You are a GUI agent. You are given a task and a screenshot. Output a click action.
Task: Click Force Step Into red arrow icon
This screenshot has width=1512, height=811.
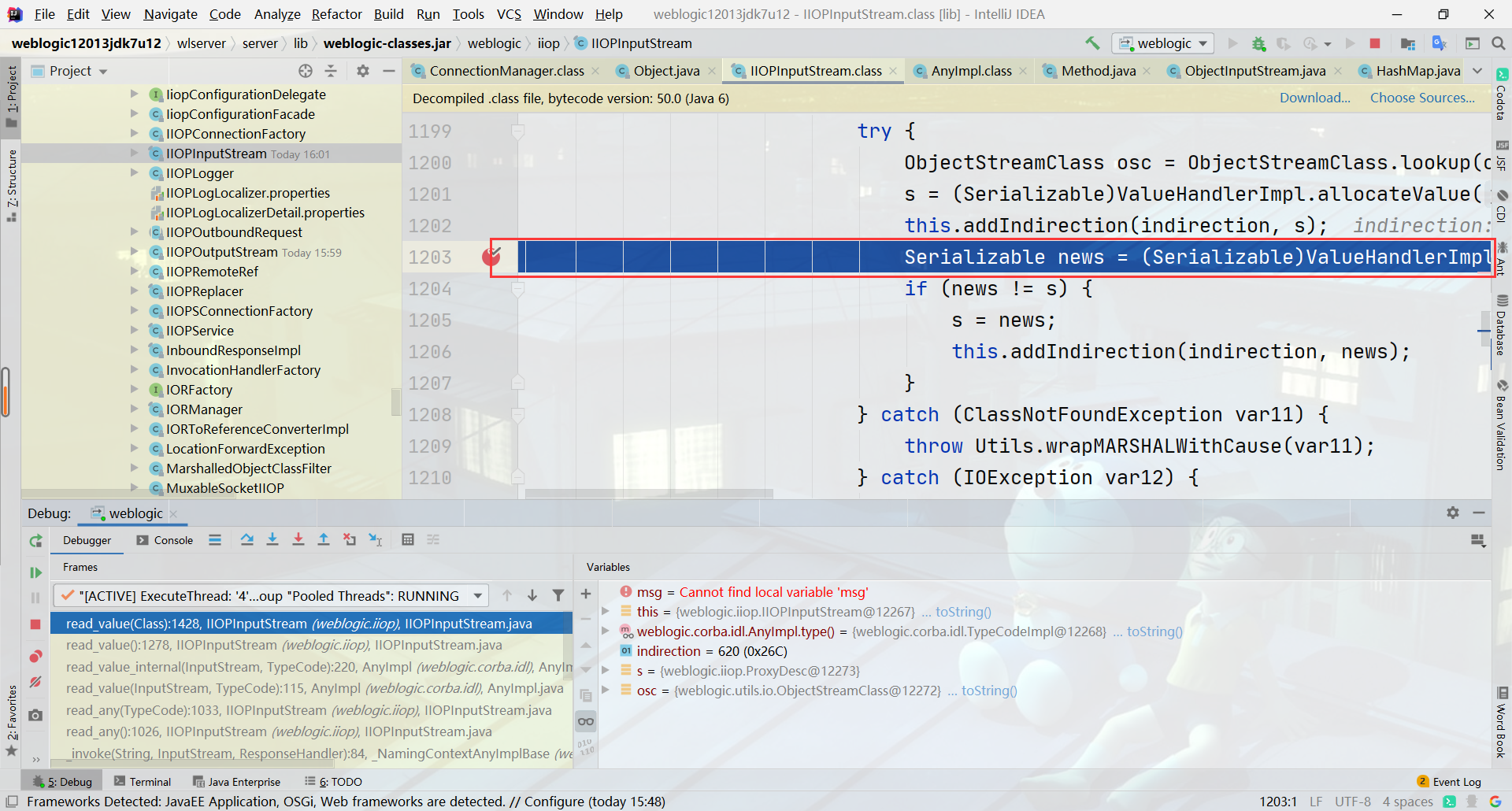pyautogui.click(x=298, y=539)
